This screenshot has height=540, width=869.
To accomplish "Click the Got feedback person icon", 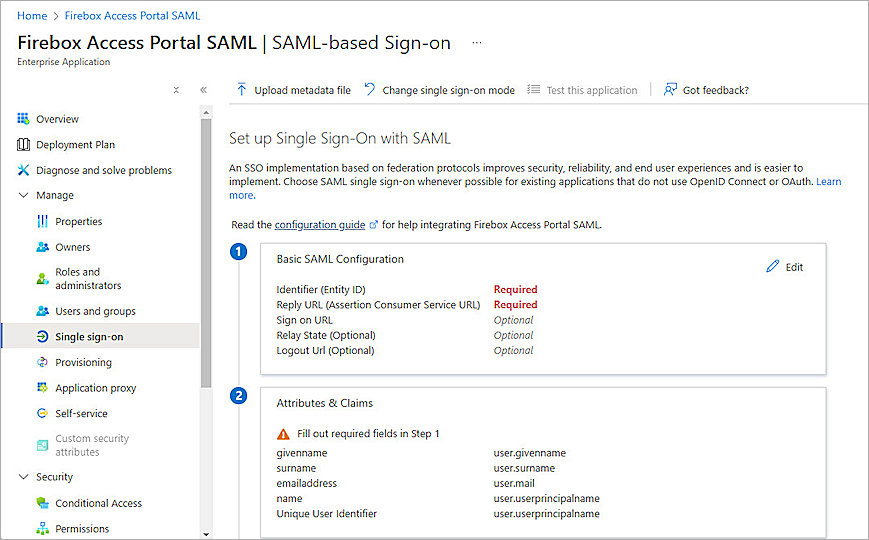I will pyautogui.click(x=670, y=89).
